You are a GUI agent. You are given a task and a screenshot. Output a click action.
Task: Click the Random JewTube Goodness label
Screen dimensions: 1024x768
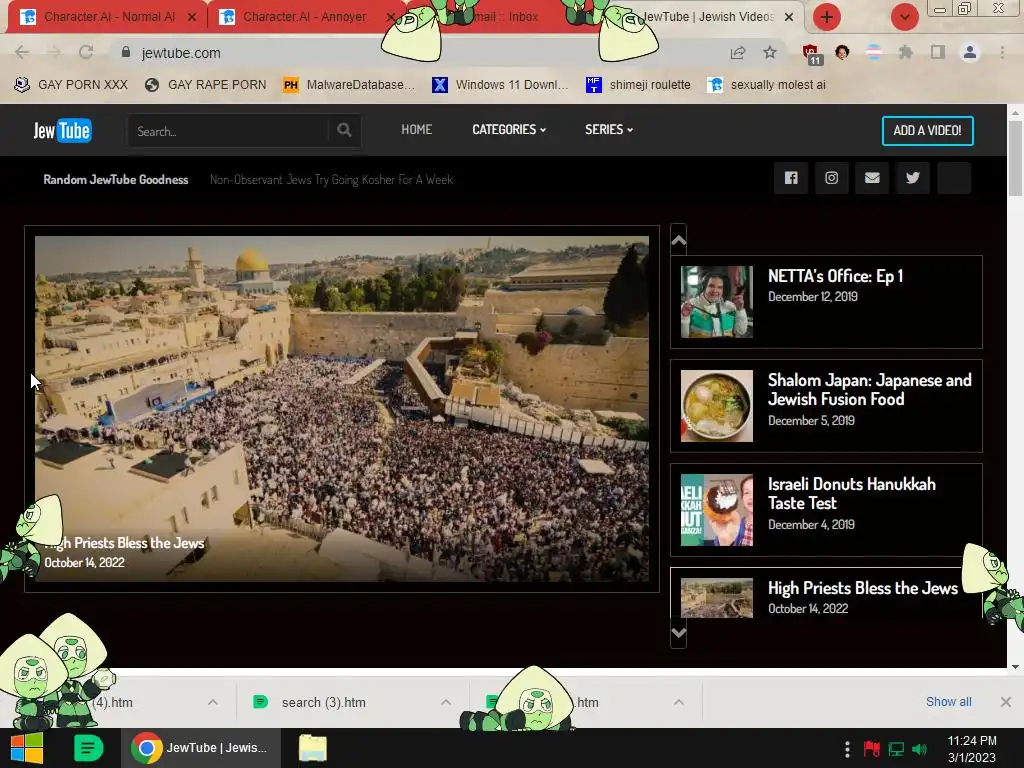point(116,180)
